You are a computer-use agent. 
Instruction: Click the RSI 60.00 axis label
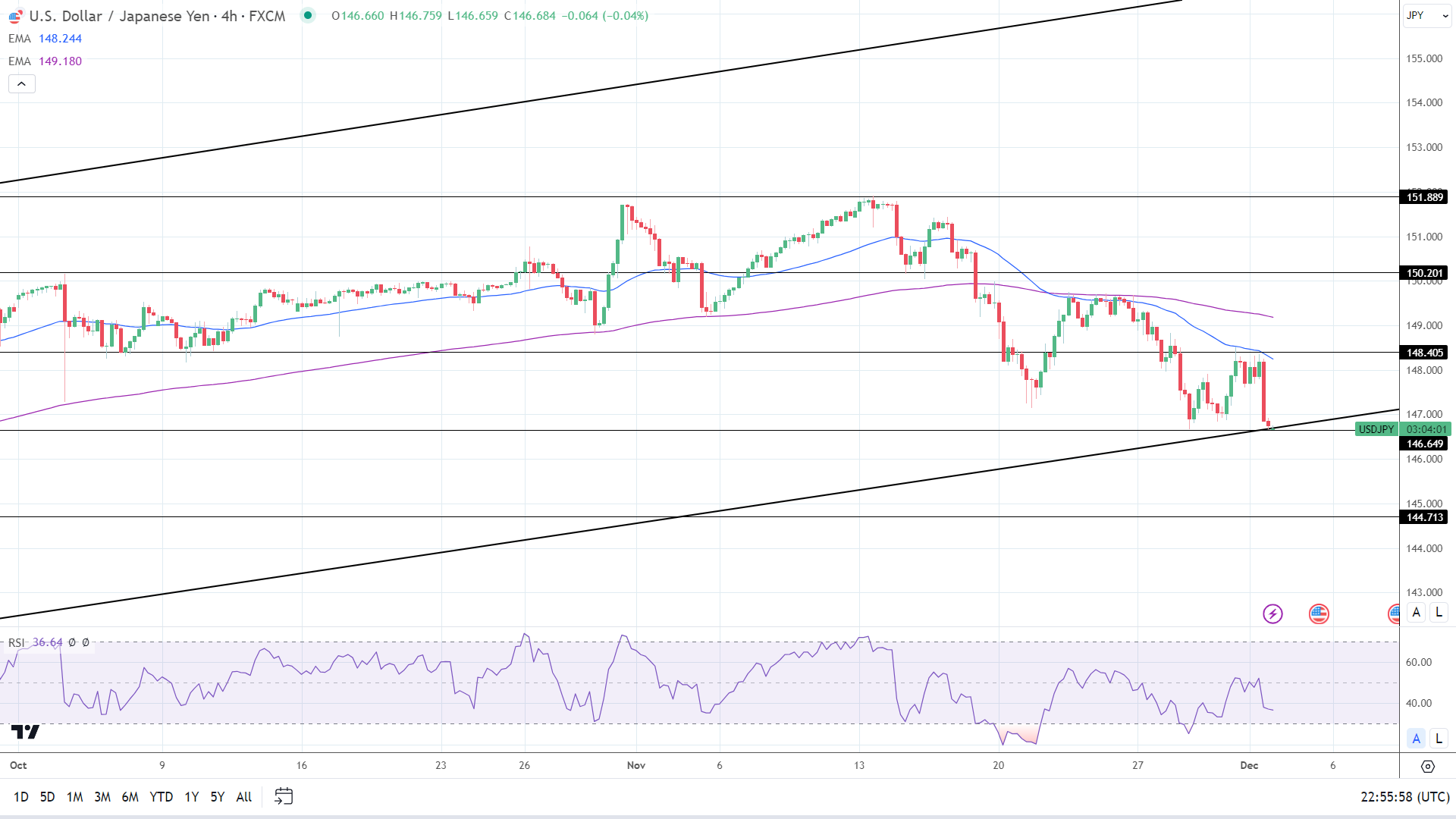[1418, 662]
